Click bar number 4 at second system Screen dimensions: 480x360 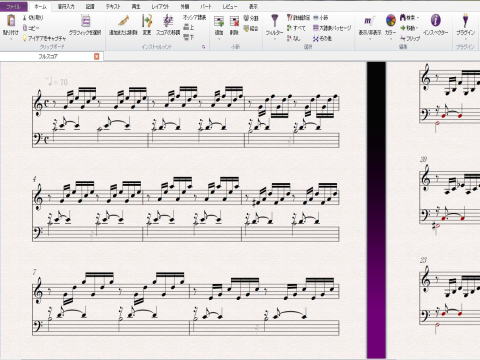coord(35,179)
